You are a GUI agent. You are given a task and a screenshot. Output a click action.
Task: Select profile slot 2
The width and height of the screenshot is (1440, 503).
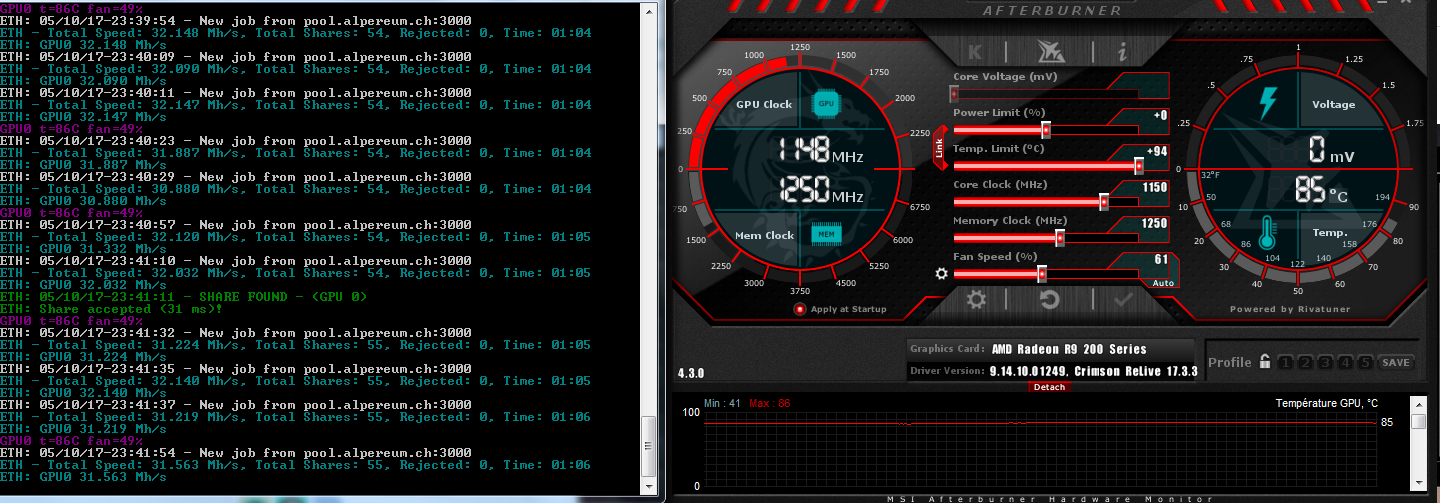click(x=1305, y=362)
